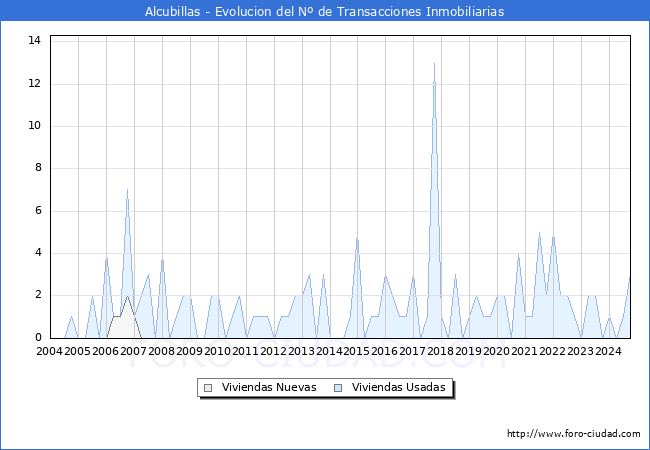Click the x-axis year 2009

click(189, 351)
